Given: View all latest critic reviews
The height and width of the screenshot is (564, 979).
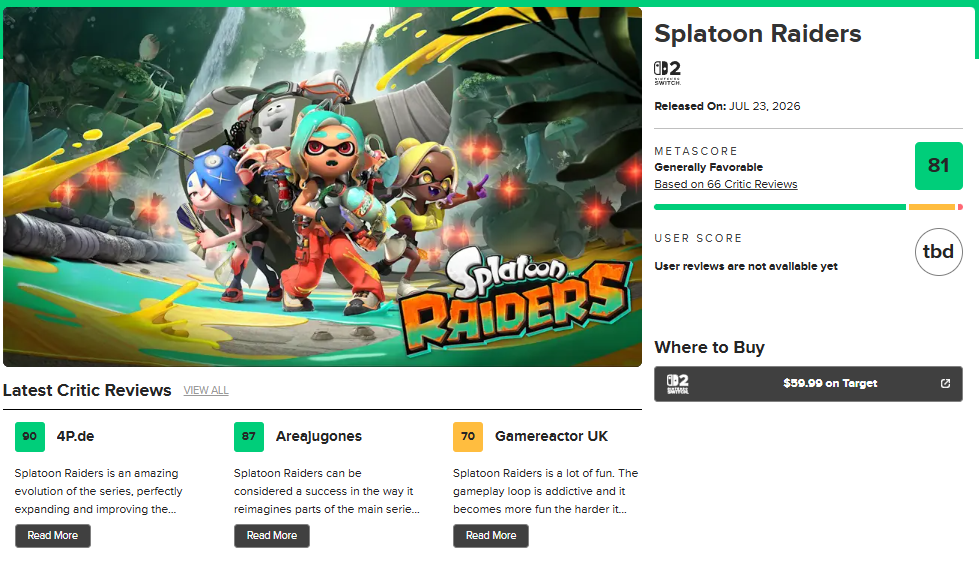Looking at the screenshot, I should pyautogui.click(x=206, y=390).
